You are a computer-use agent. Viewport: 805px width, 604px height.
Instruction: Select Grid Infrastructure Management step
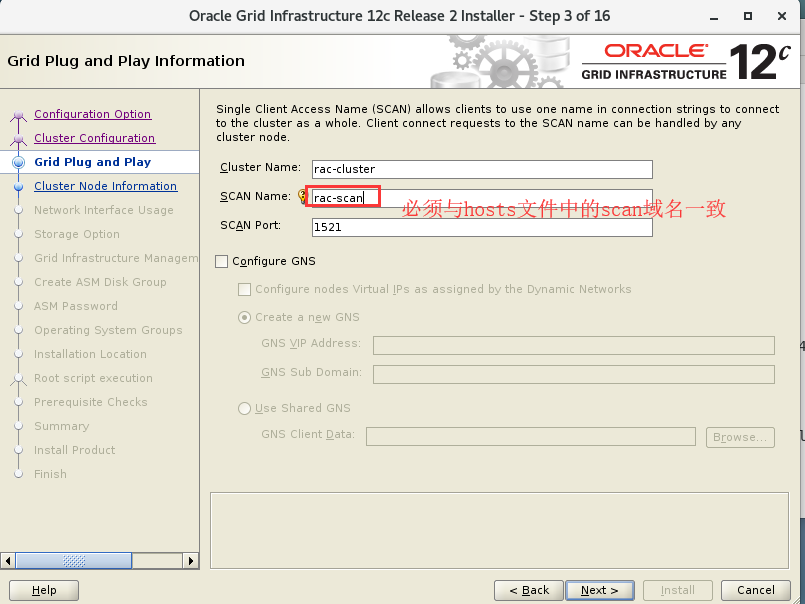tap(116, 258)
